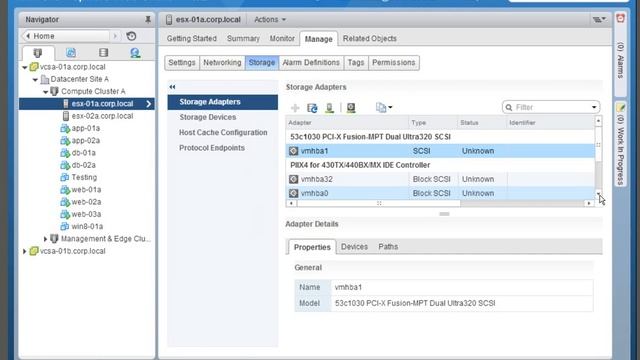This screenshot has height=360, width=640.
Task: Click Rescan adapter icon
Action: (x=351, y=108)
